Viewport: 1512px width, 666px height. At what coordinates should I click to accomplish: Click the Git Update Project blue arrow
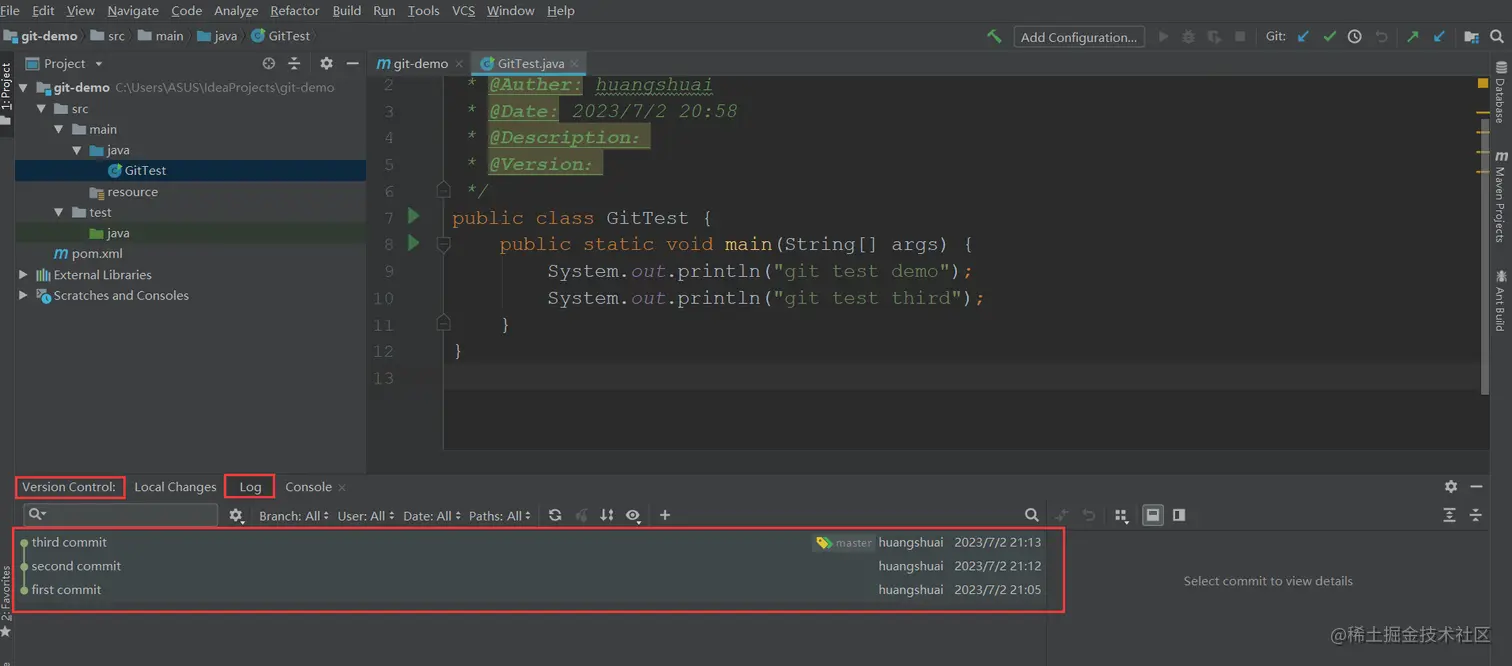tap(1303, 36)
